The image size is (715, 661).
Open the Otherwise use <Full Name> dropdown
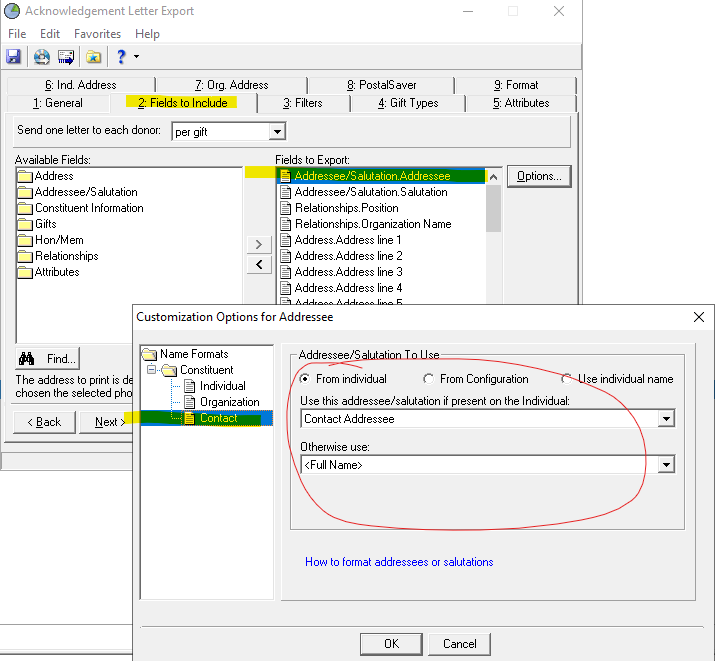[x=666, y=465]
